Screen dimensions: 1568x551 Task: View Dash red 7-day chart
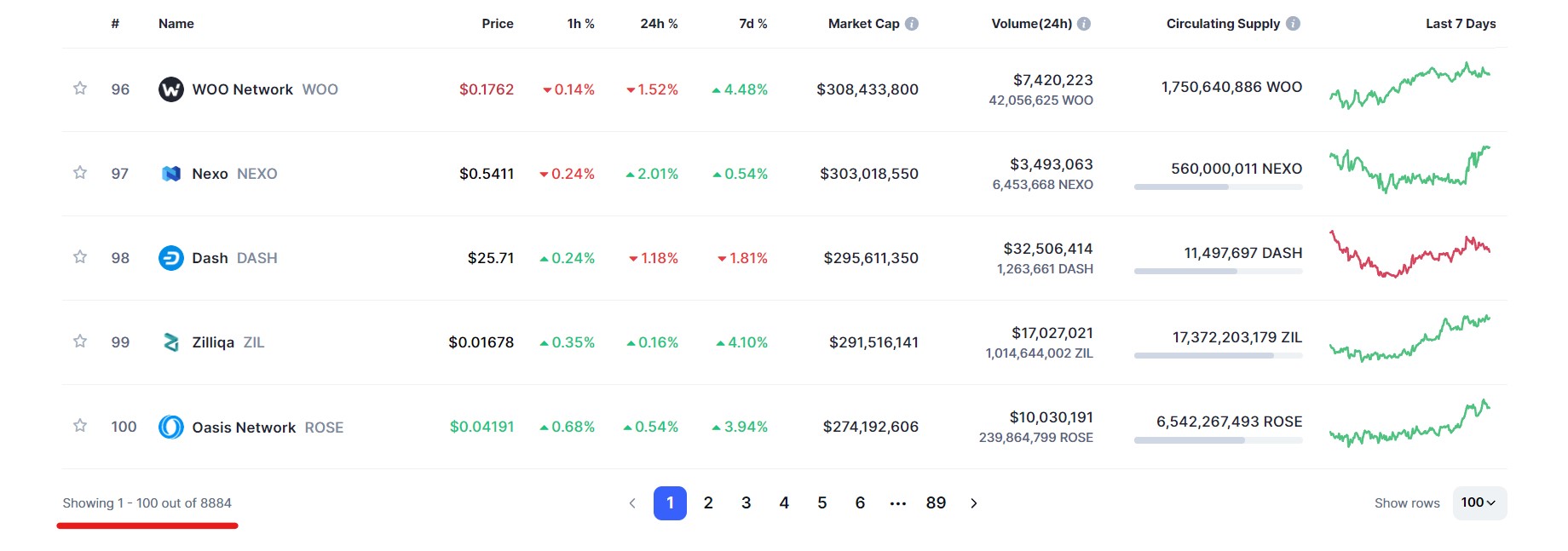[1409, 254]
